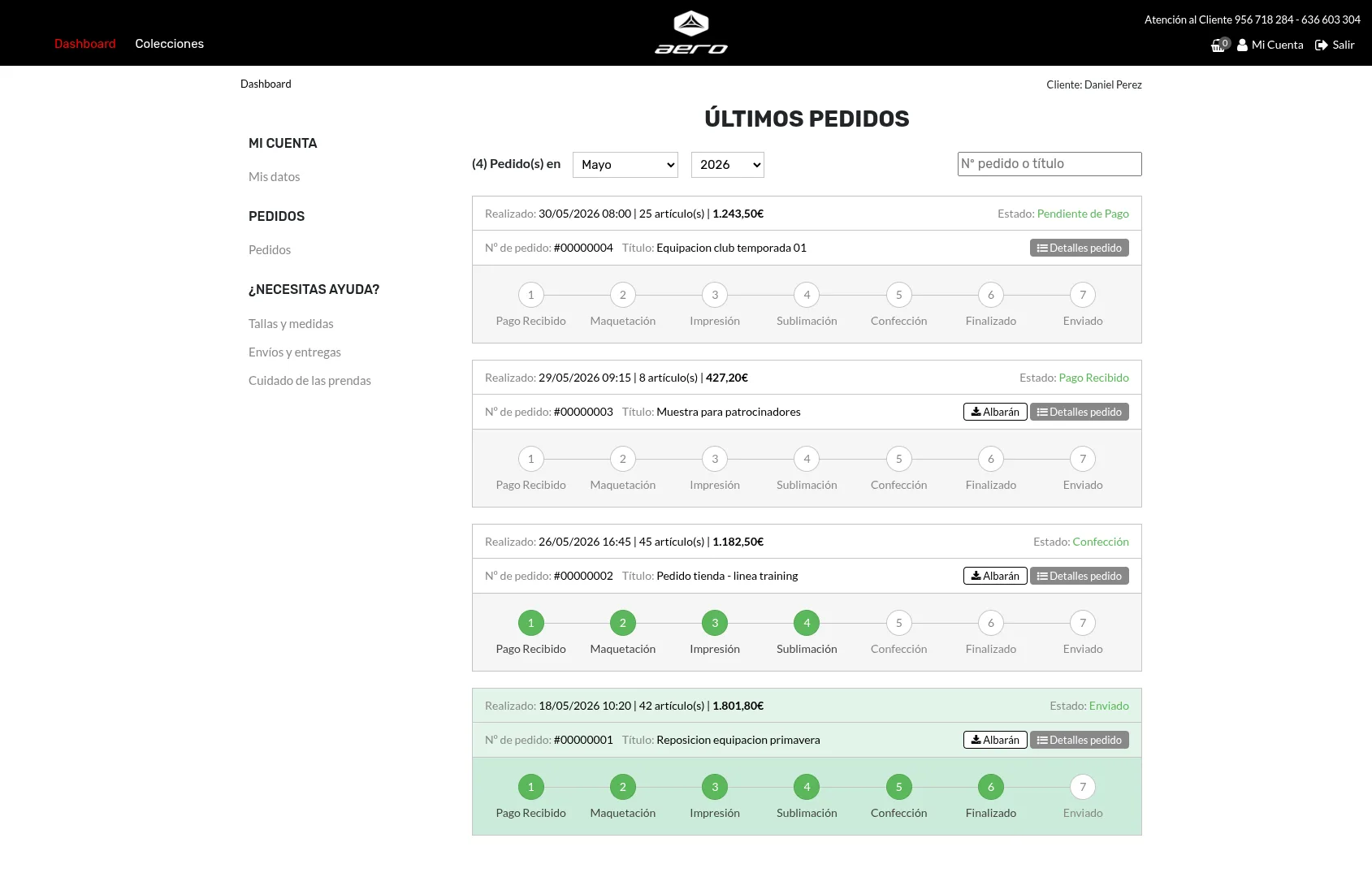Click green step 3 Impresión circle of order #00000002

715,623
